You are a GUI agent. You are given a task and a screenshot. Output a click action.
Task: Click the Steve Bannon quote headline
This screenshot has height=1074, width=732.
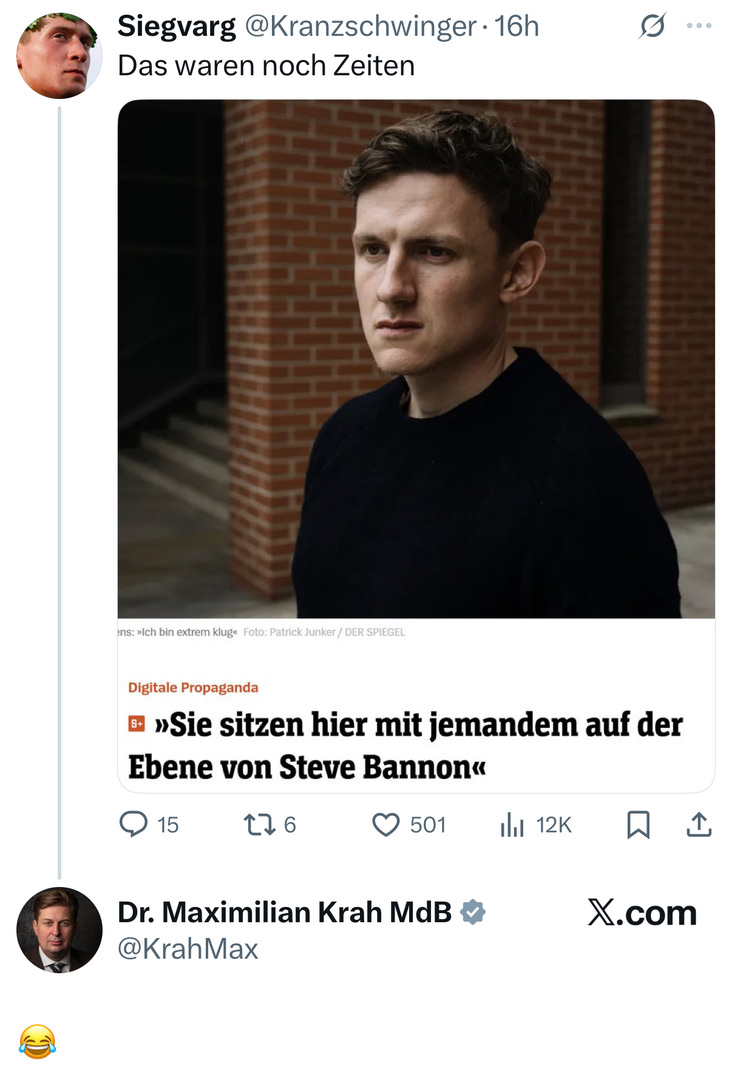[x=405, y=745]
